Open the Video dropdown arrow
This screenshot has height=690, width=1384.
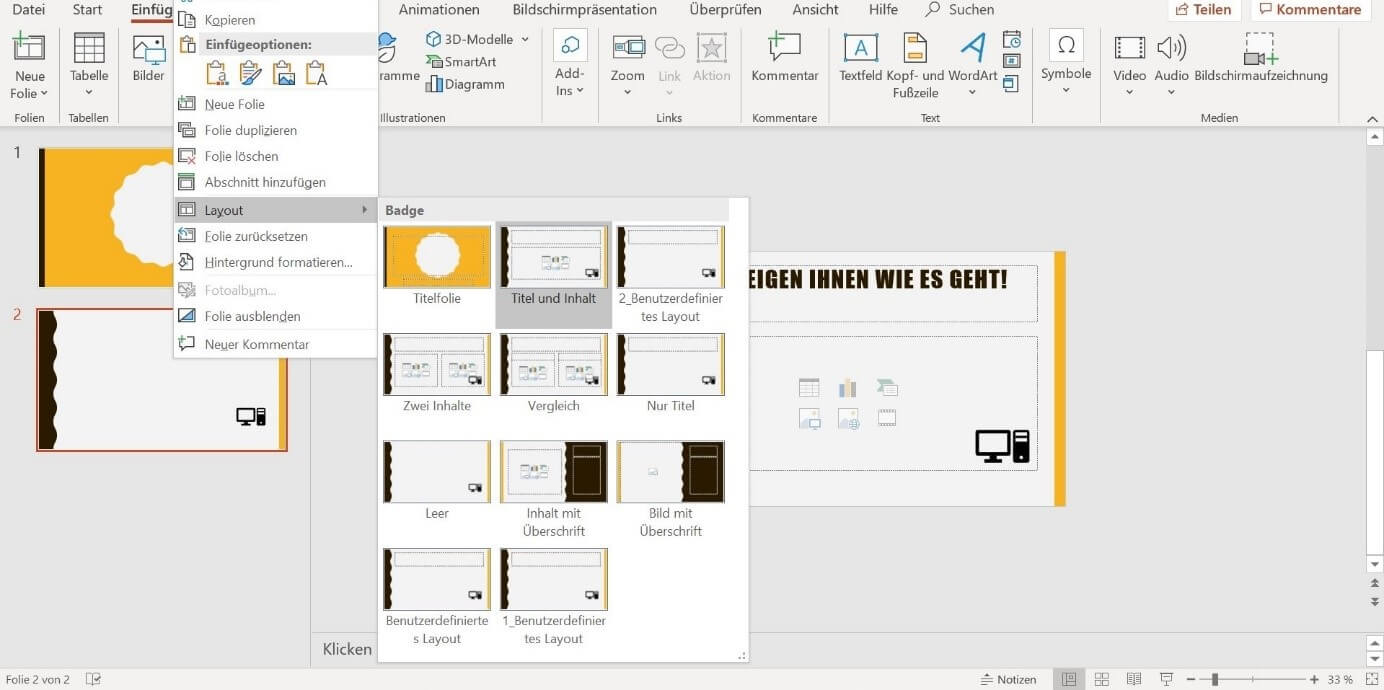coord(1130,93)
